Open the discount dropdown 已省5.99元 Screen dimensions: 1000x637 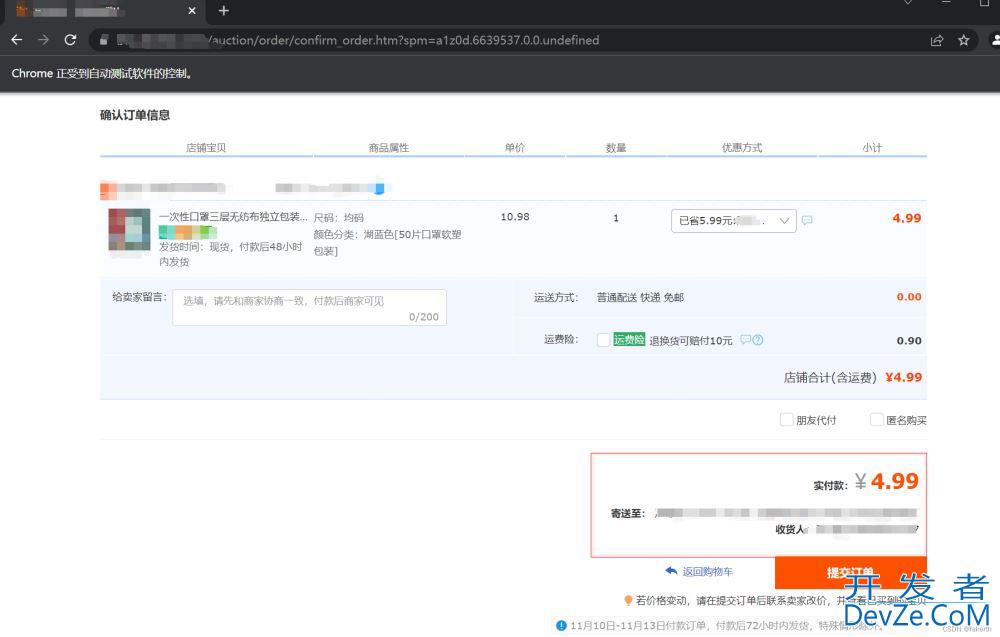click(733, 221)
